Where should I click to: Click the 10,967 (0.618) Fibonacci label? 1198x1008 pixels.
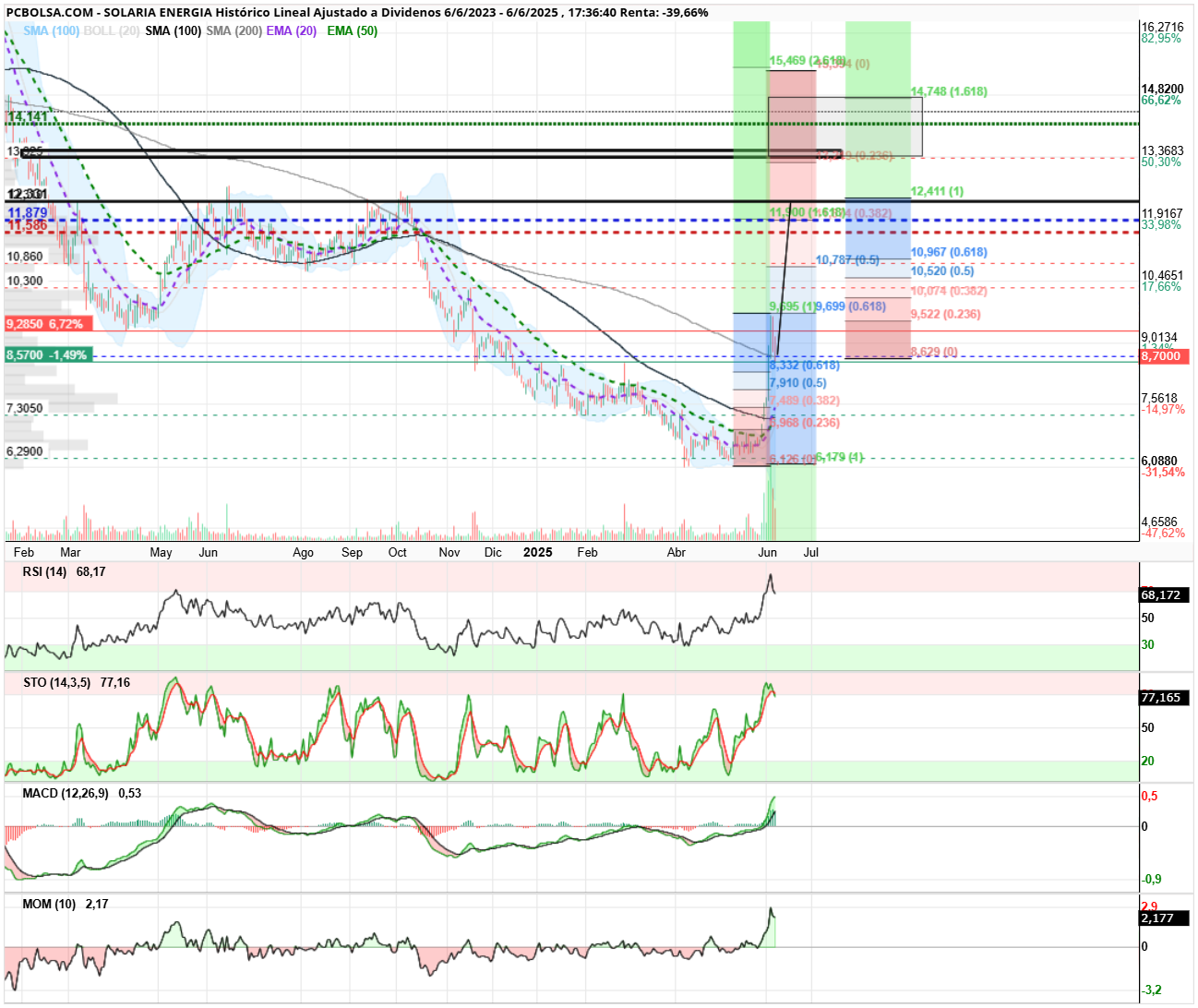(949, 252)
